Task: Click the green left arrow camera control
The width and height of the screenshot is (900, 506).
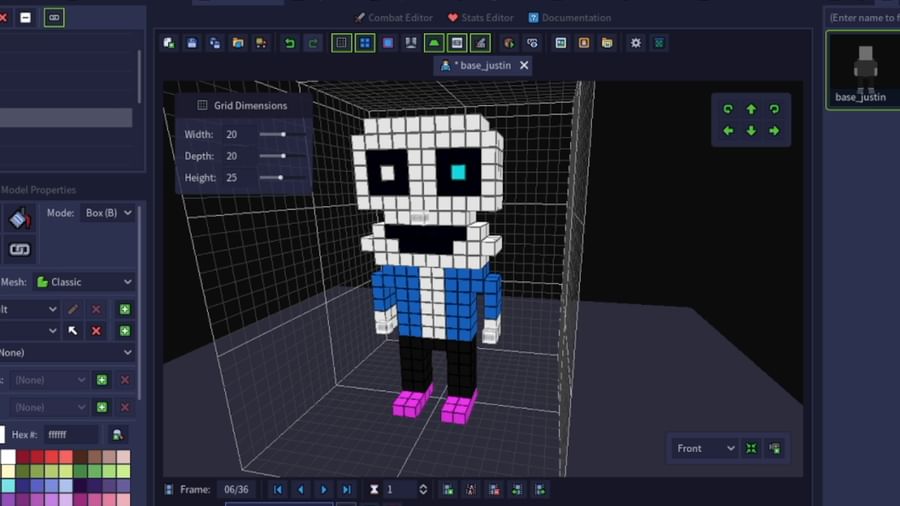Action: (x=728, y=131)
